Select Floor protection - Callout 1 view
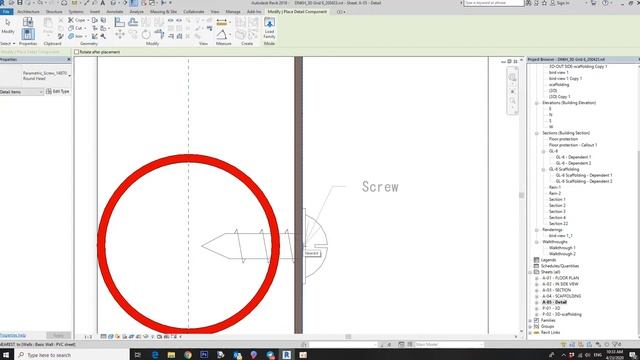This screenshot has height=360, width=640. [x=573, y=145]
